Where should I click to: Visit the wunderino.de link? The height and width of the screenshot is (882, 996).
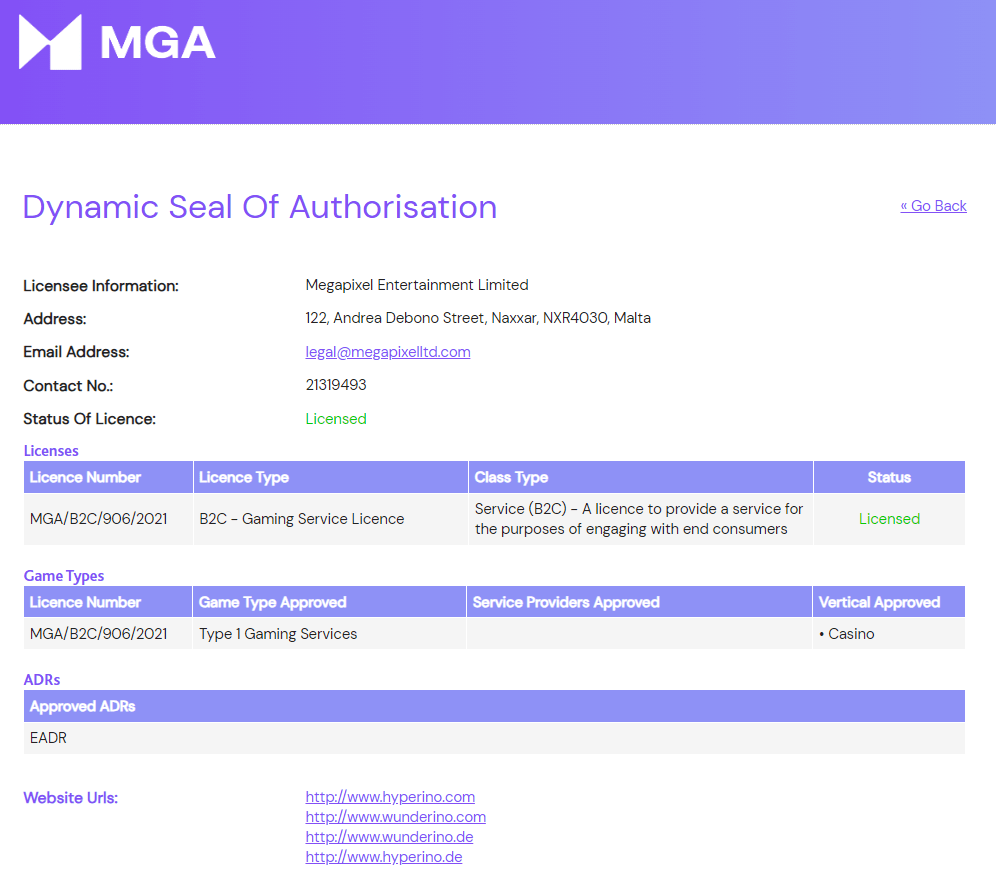point(389,836)
